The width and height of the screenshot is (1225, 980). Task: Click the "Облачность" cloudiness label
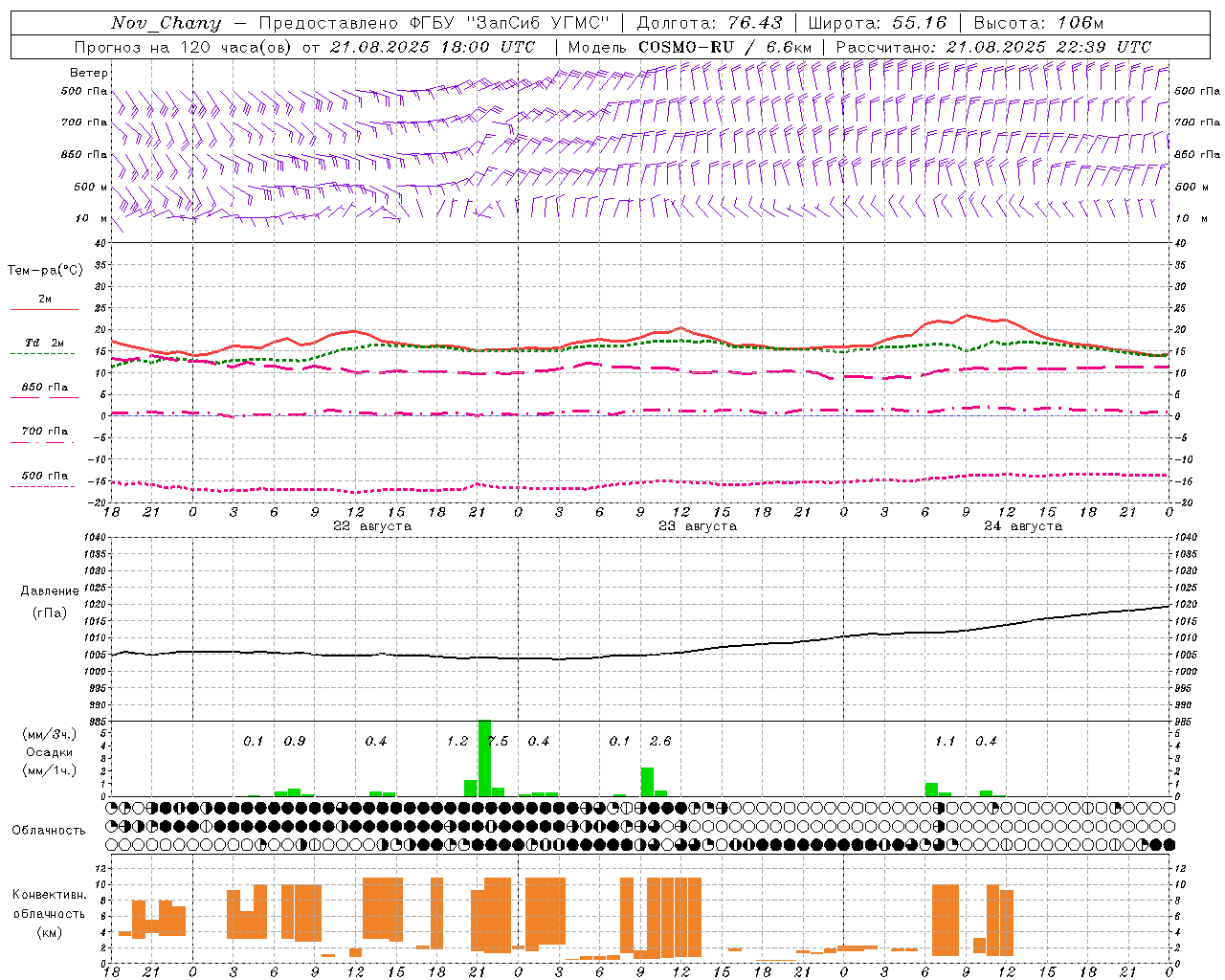click(x=49, y=830)
